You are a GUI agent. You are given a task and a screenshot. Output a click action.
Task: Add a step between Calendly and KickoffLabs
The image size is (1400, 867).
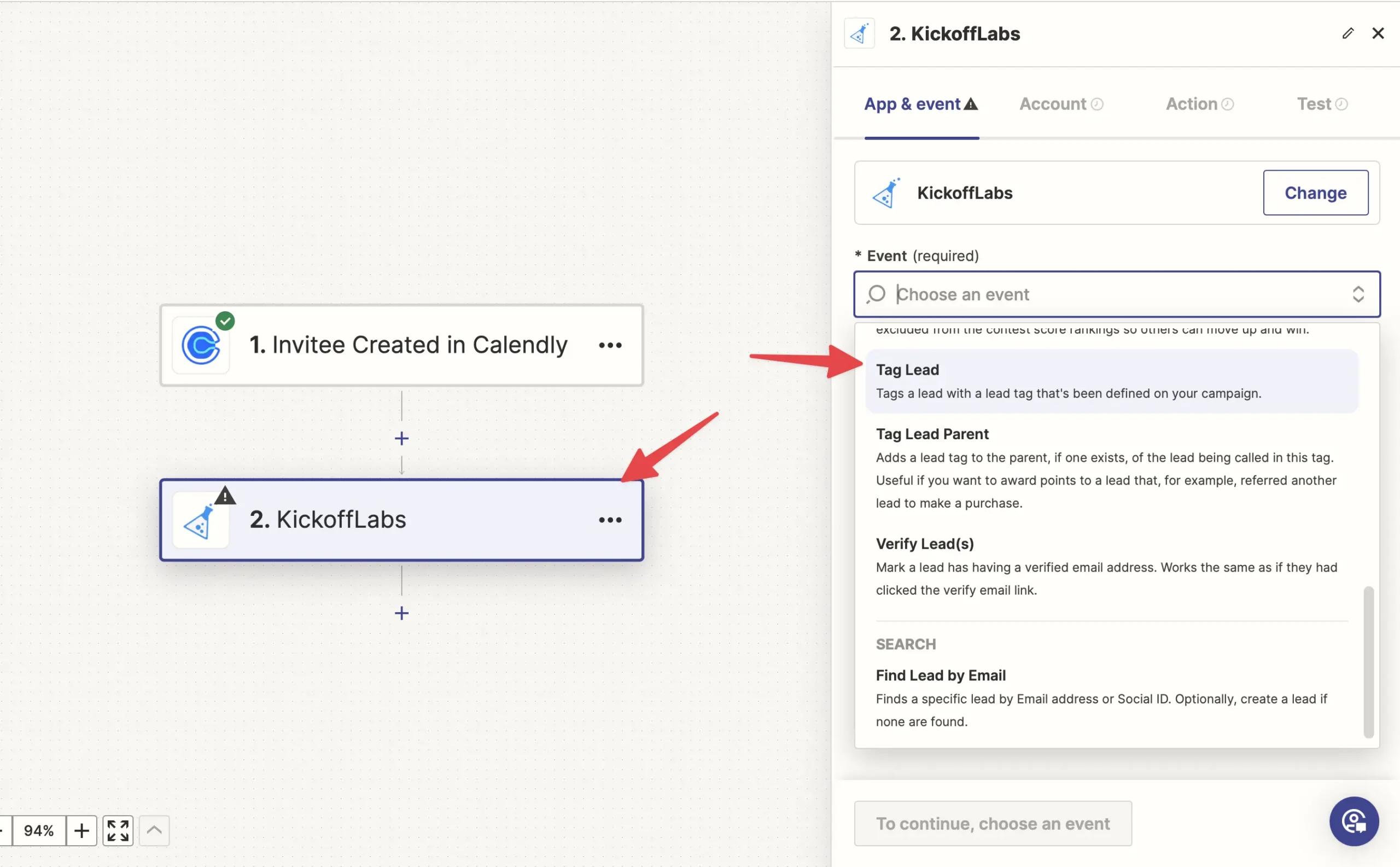click(402, 439)
